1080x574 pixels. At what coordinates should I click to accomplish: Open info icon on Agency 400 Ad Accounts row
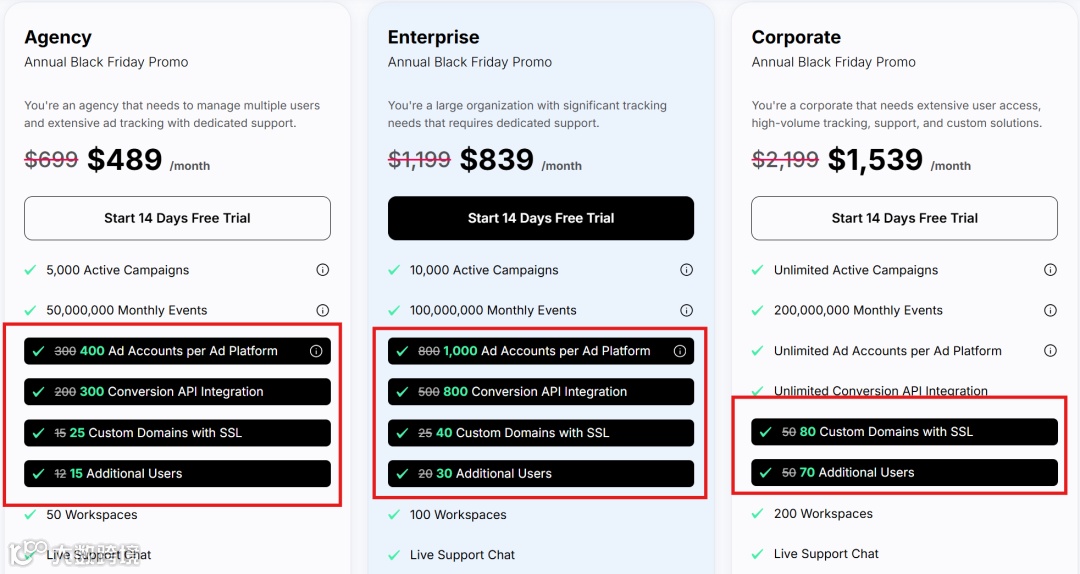click(x=316, y=351)
